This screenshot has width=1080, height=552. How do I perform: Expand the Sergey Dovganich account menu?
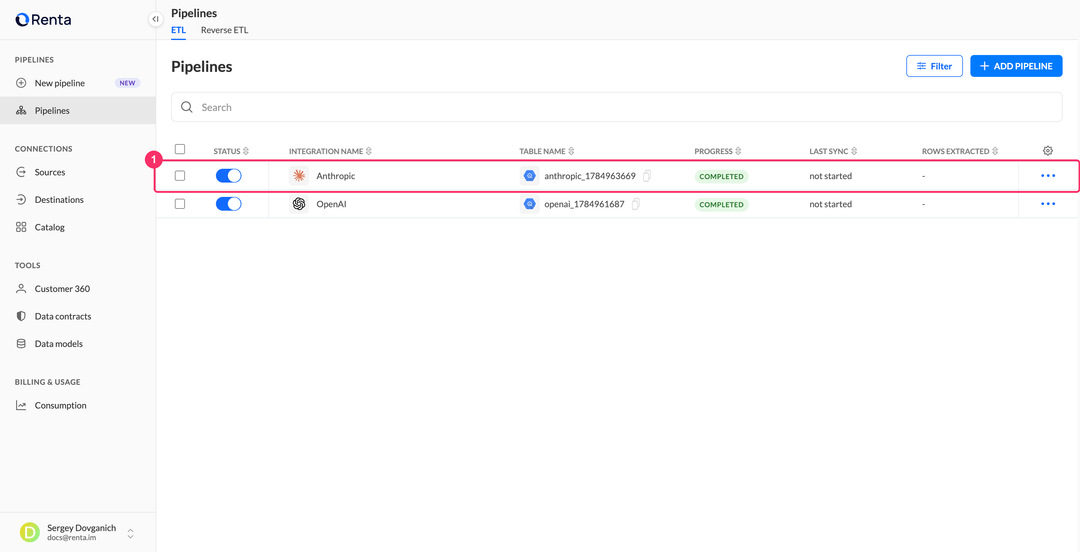pos(130,533)
